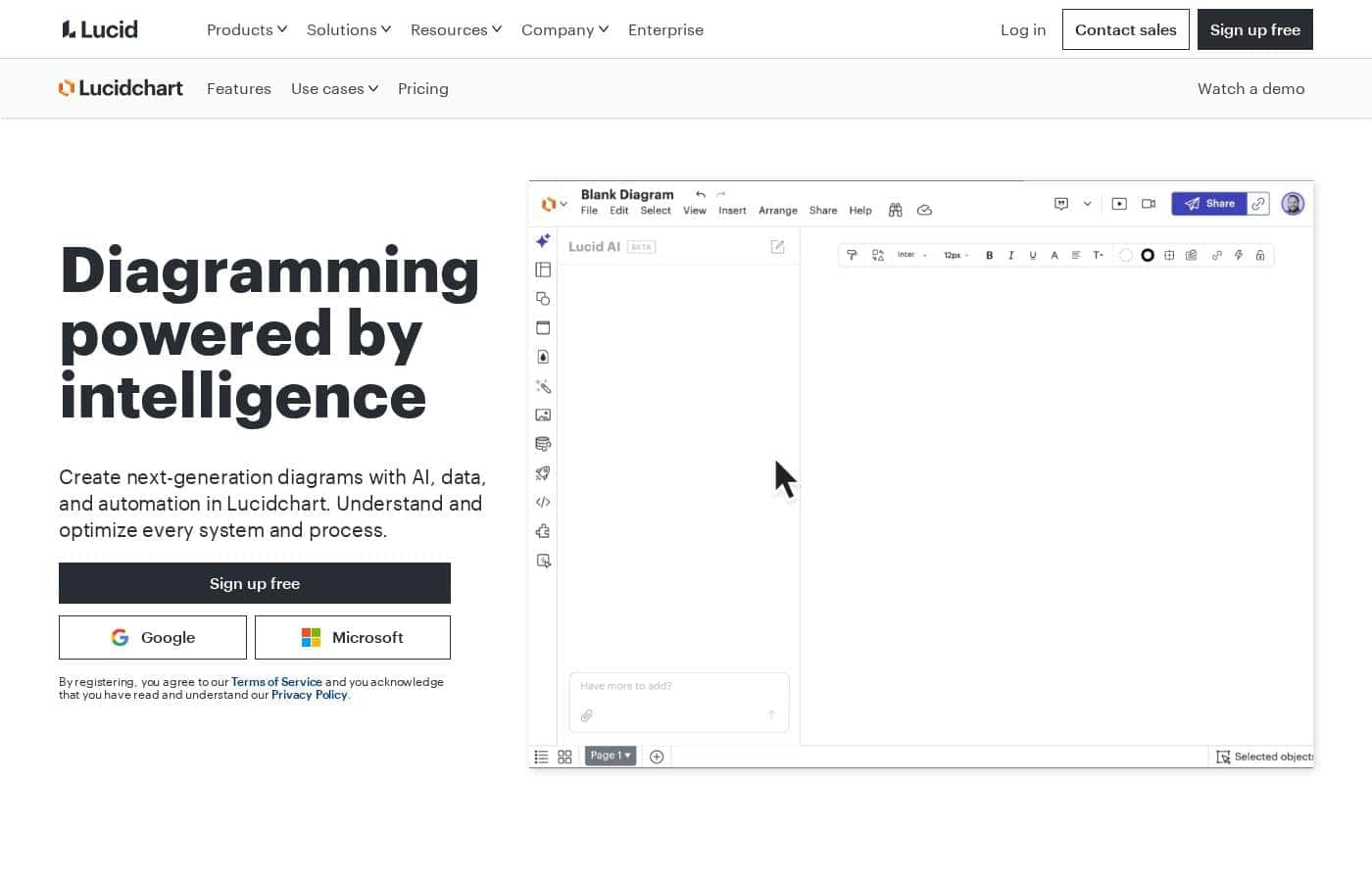Open the Page 1 dropdown
This screenshot has width=1372, height=882.
[611, 756]
